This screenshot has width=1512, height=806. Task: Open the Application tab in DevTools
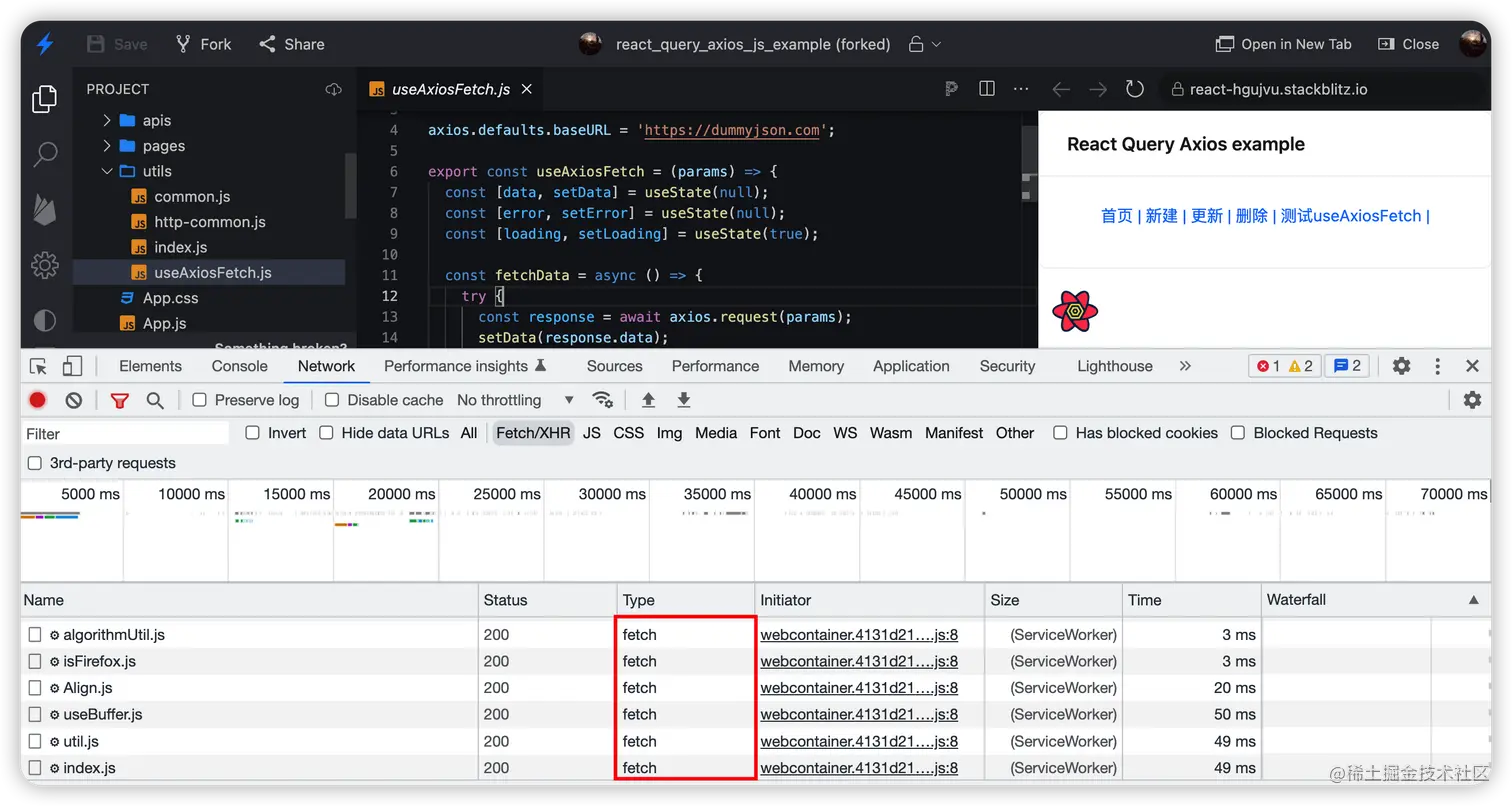tap(910, 366)
